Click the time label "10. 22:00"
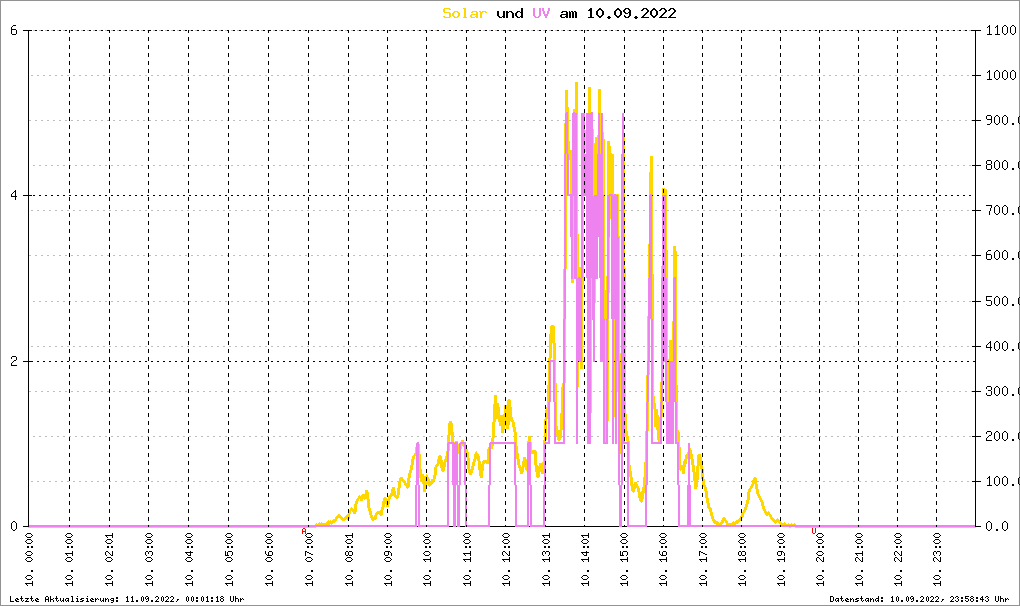Viewport: 1020px width, 606px height. [898, 560]
